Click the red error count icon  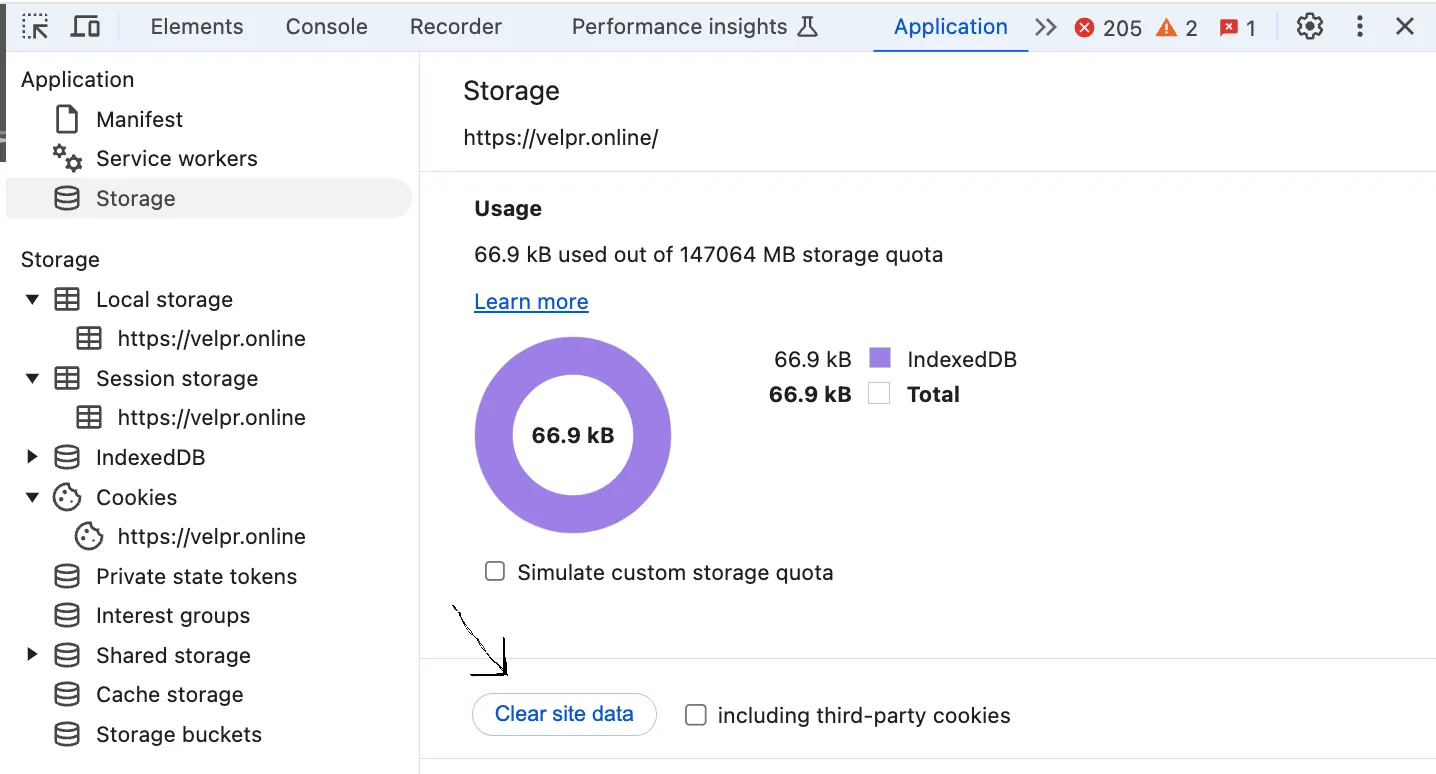click(x=1084, y=28)
